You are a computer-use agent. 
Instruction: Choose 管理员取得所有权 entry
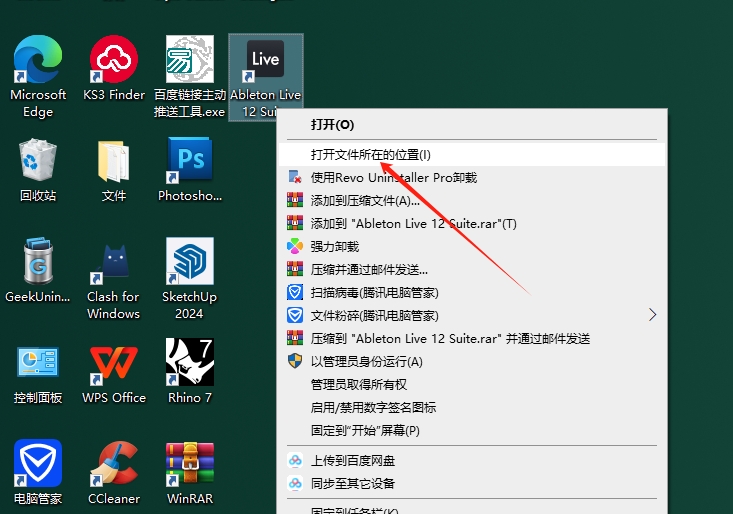472,384
